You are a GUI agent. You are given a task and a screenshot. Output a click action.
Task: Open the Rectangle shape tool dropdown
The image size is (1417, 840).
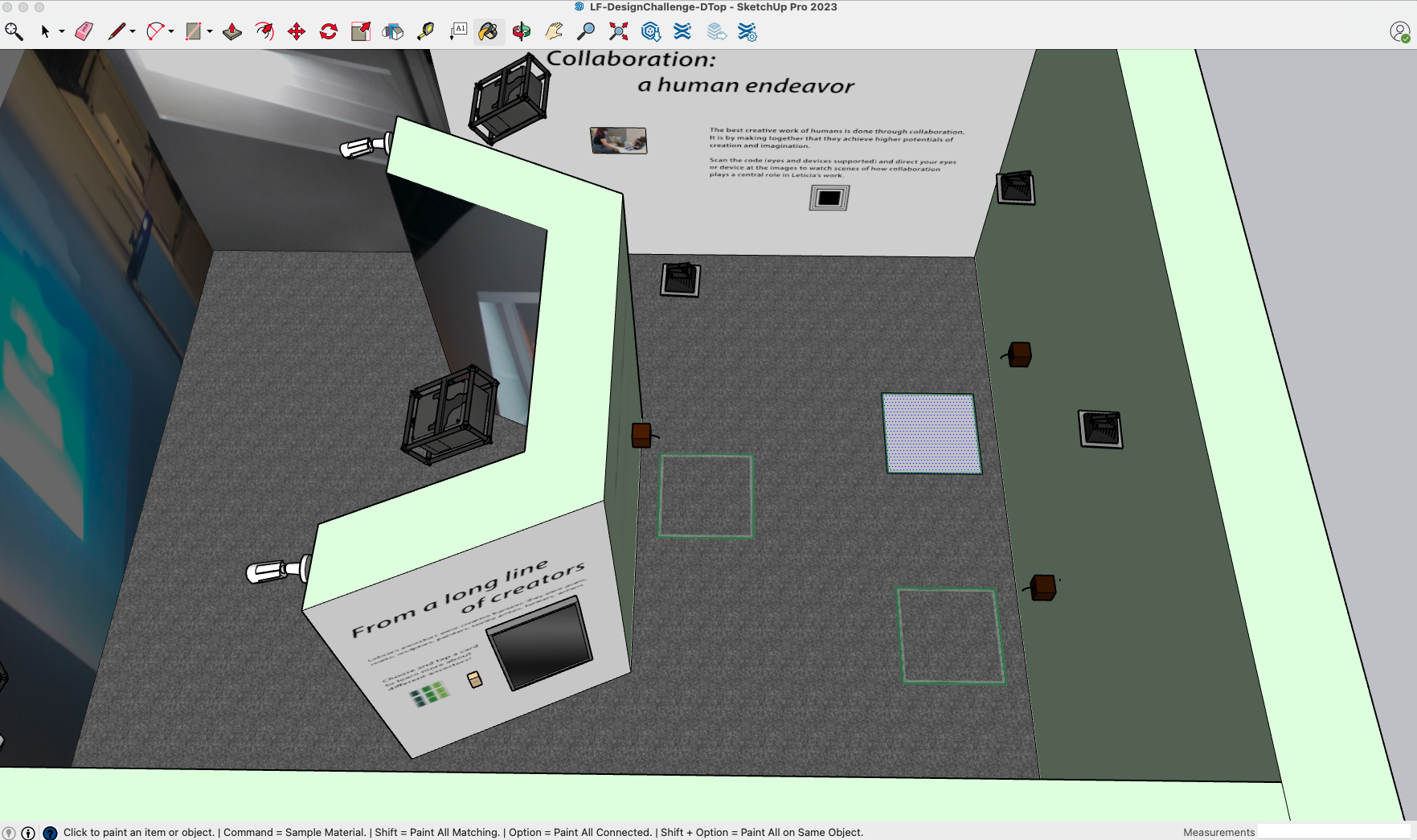(210, 32)
